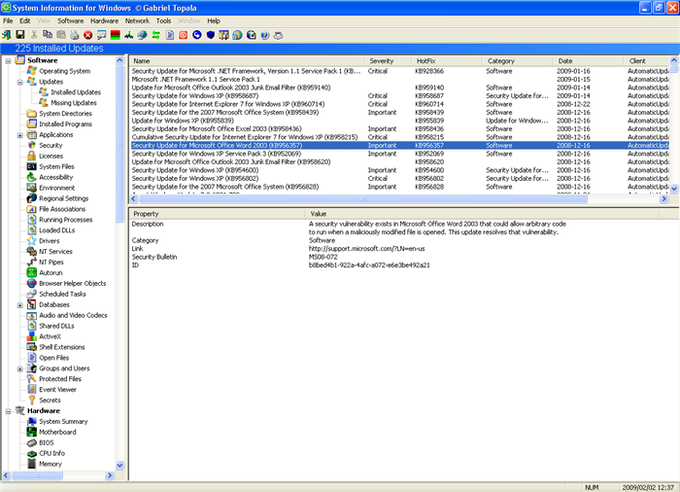Select NT Services tree item
The image size is (680, 492).
56,252
